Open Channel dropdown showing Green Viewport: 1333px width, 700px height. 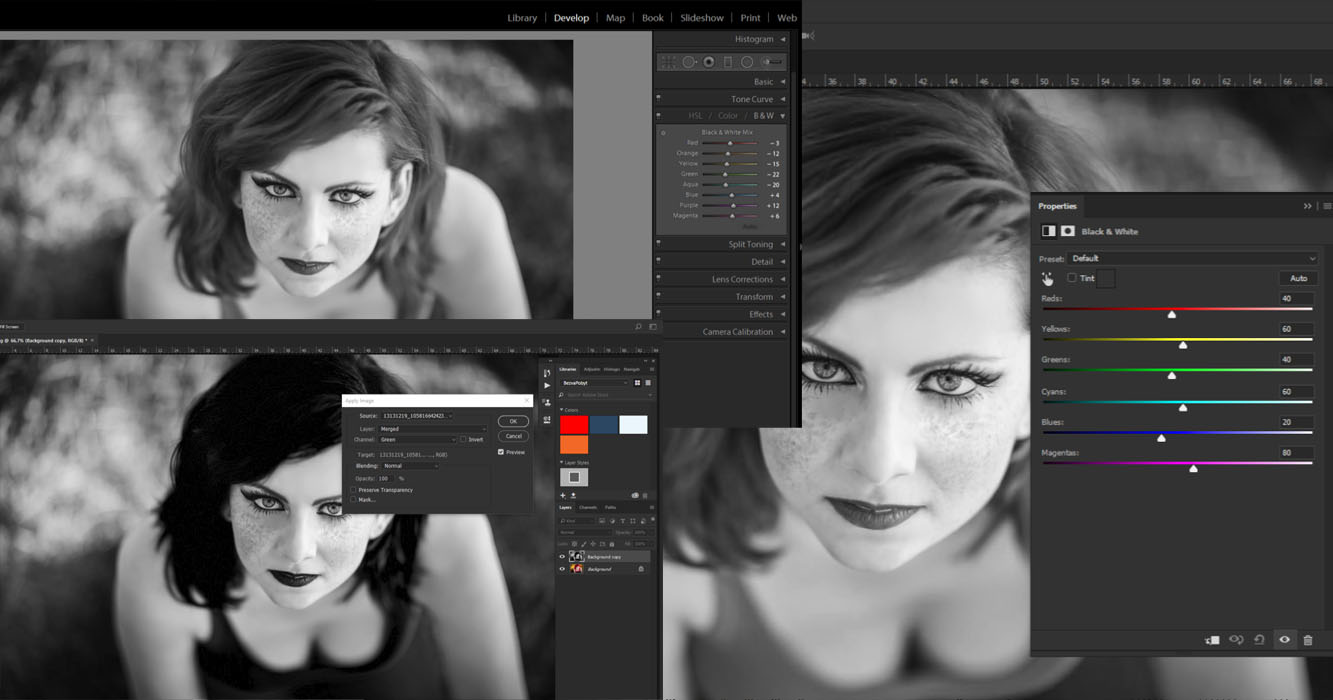[417, 440]
